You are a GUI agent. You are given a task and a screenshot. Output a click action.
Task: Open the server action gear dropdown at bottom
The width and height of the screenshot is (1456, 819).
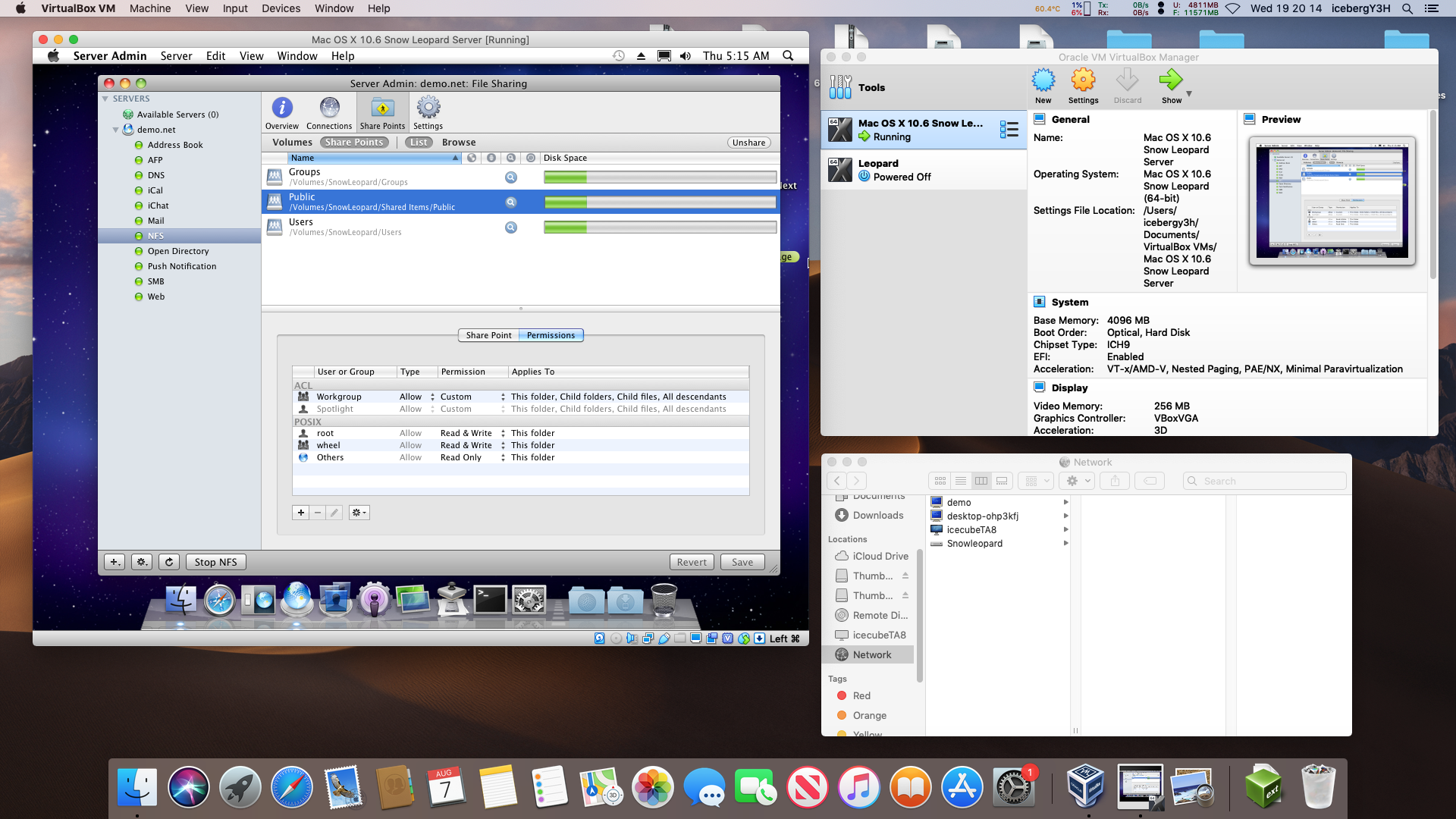pos(142,562)
